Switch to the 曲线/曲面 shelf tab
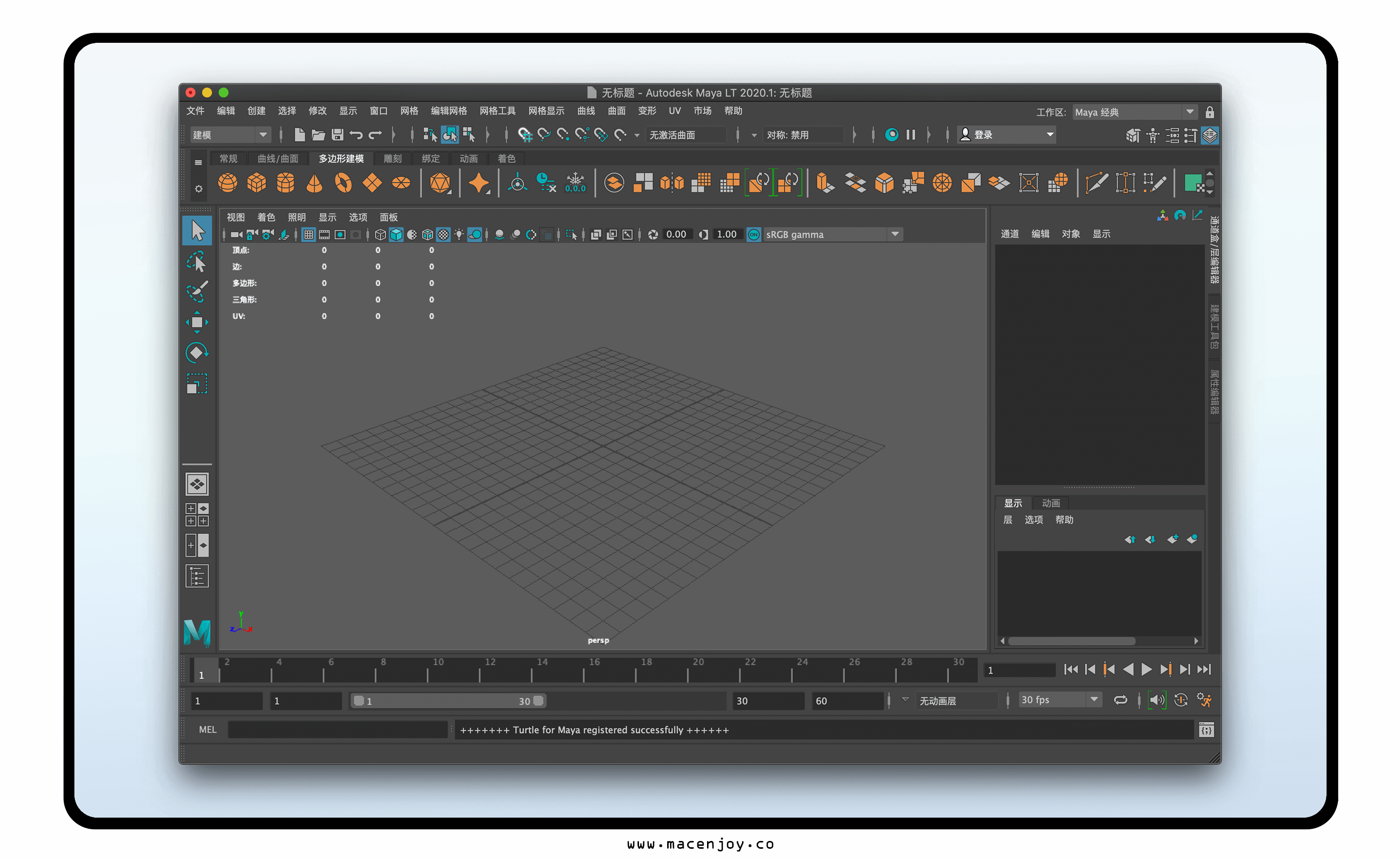The height and width of the screenshot is (858, 1400). pyautogui.click(x=278, y=159)
